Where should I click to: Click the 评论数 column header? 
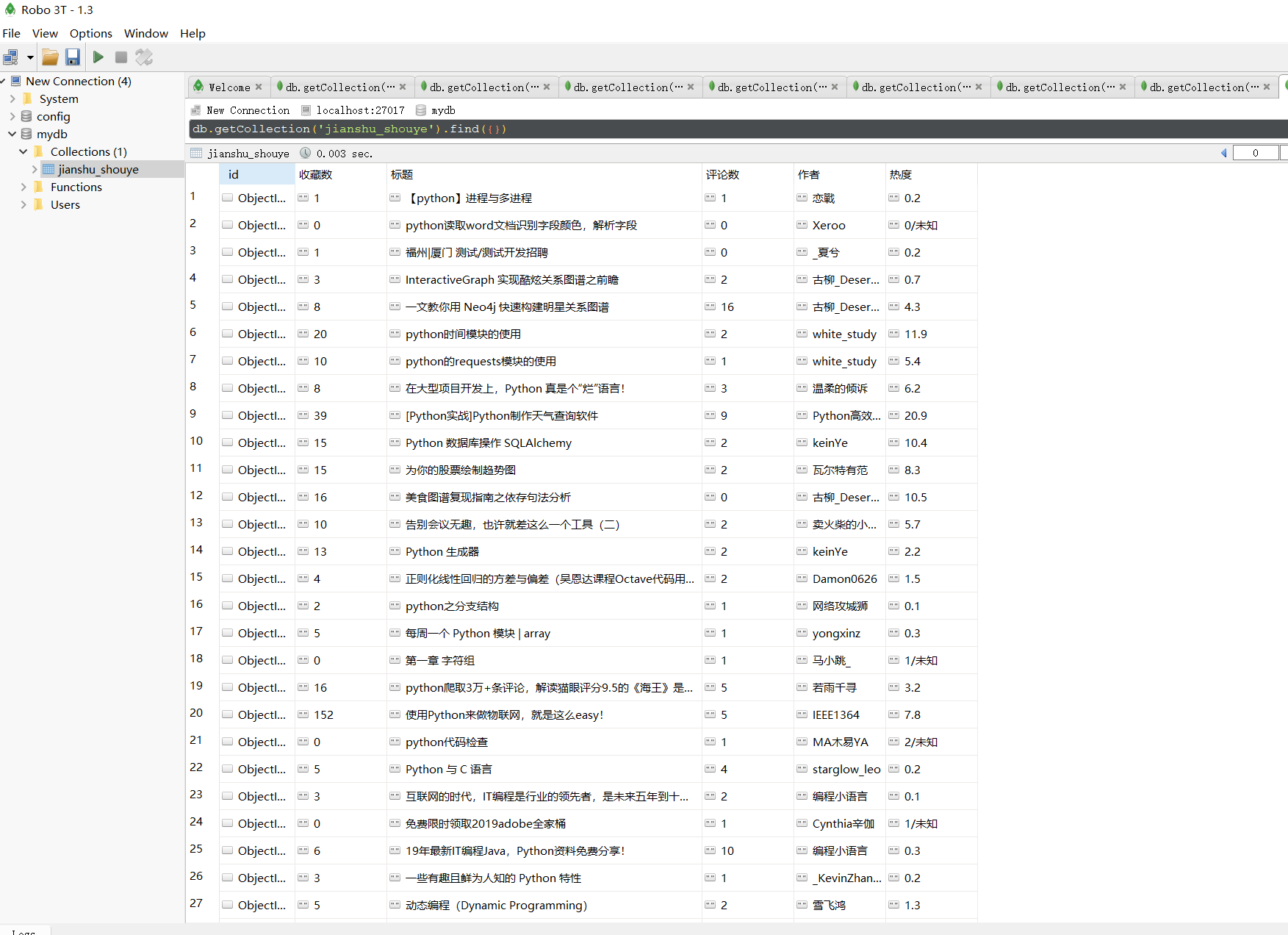coord(747,174)
